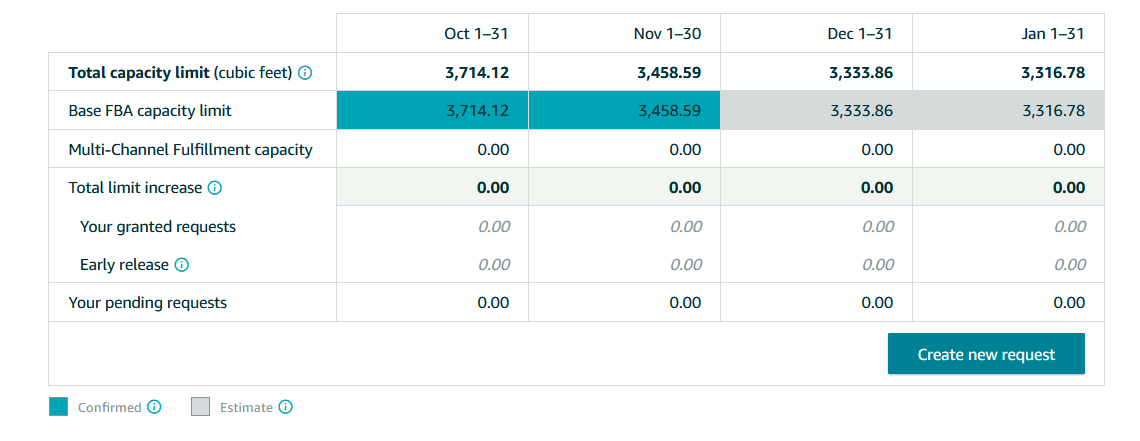The width and height of the screenshot is (1140, 441).
Task: Select the Oct 1–31 column header
Action: point(477,33)
